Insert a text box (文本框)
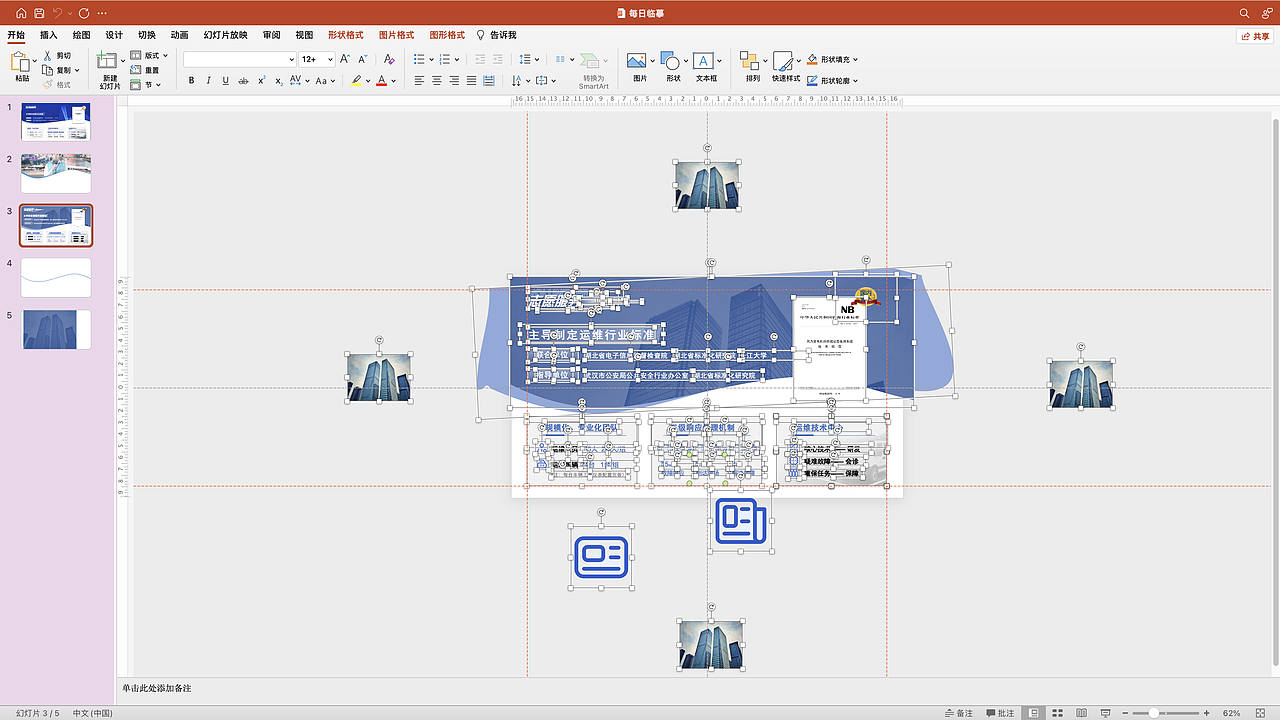1280x720 pixels. 706,67
